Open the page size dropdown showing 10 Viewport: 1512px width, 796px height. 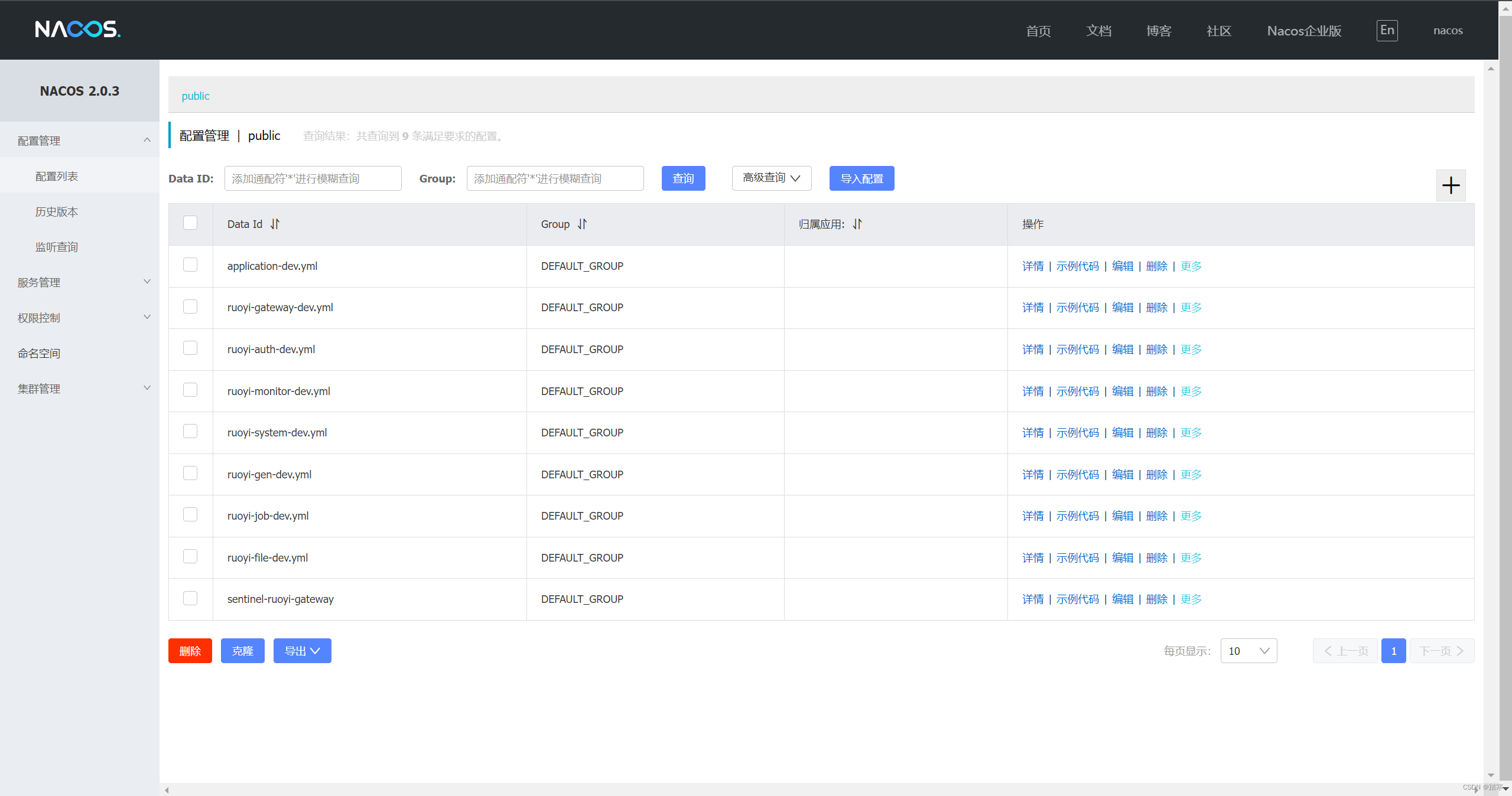coord(1248,651)
